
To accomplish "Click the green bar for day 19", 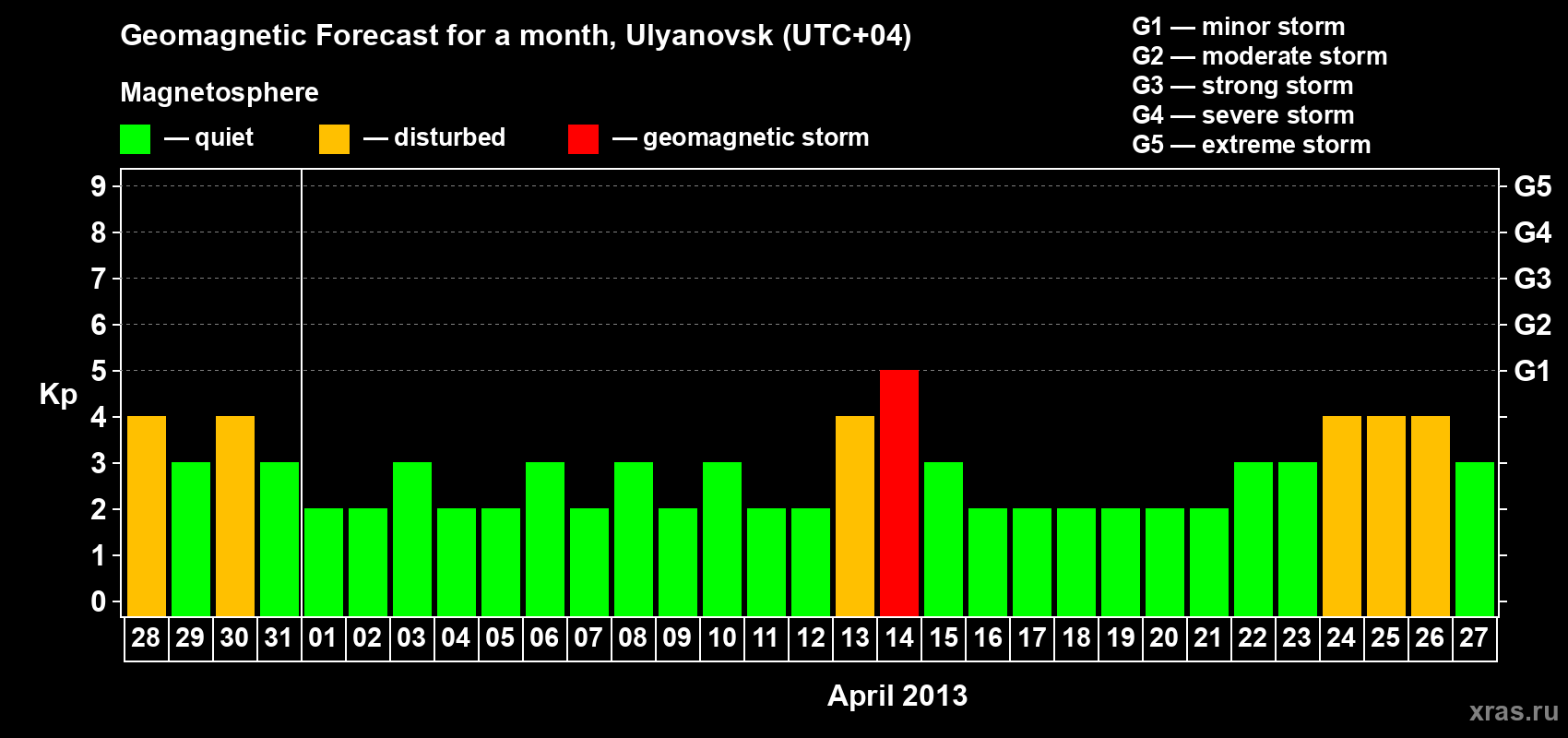I will coord(1121,562).
